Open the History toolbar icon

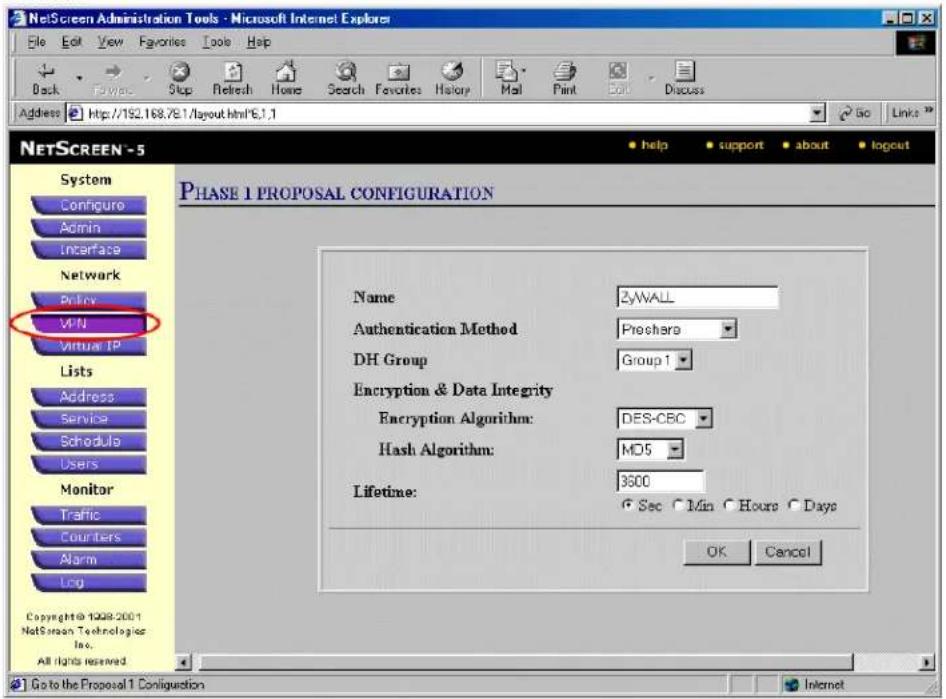pyautogui.click(x=452, y=71)
